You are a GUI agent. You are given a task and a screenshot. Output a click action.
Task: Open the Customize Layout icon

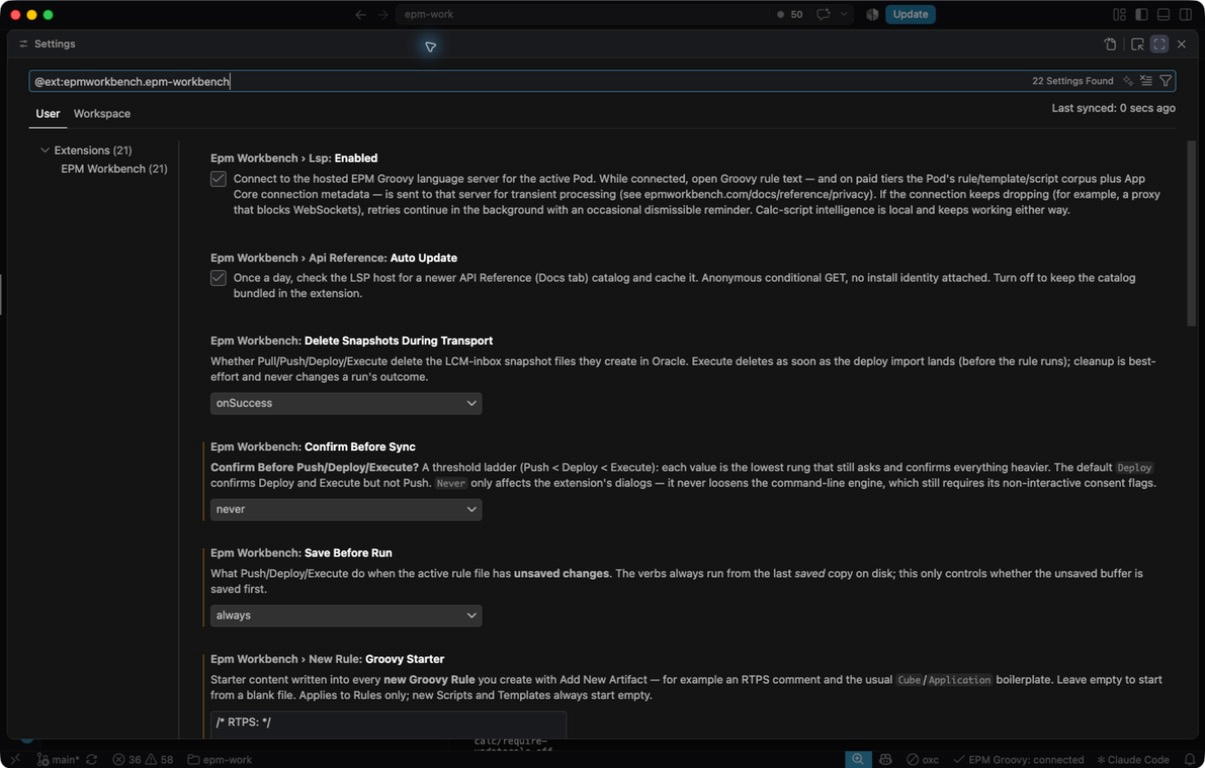[1120, 15]
